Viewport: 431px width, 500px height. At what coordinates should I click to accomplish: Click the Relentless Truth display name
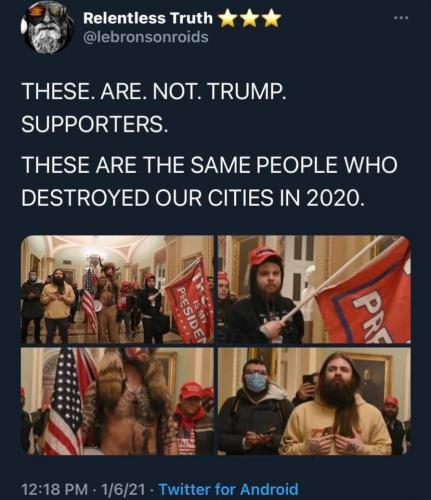point(148,18)
